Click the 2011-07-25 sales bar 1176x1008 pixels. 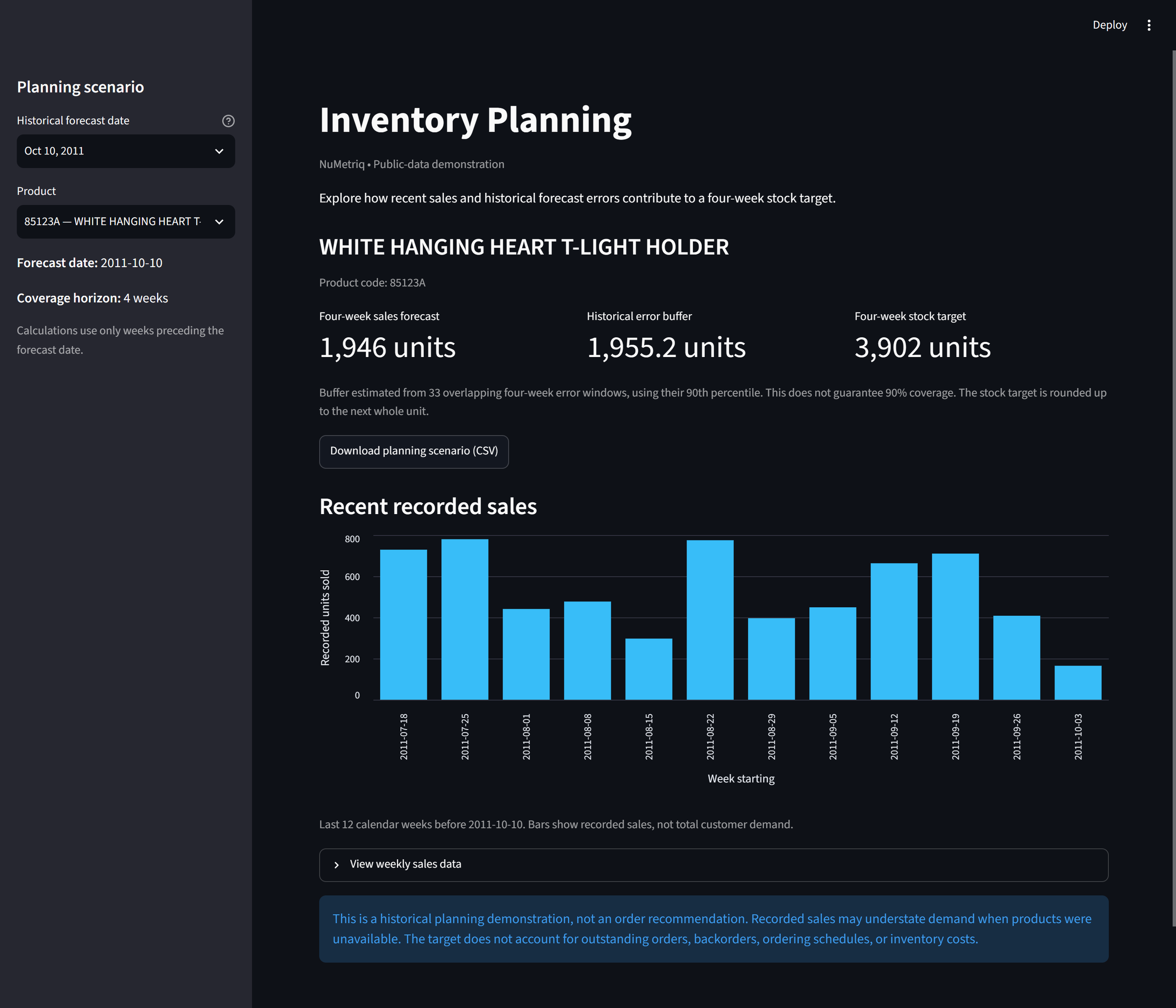point(465,619)
